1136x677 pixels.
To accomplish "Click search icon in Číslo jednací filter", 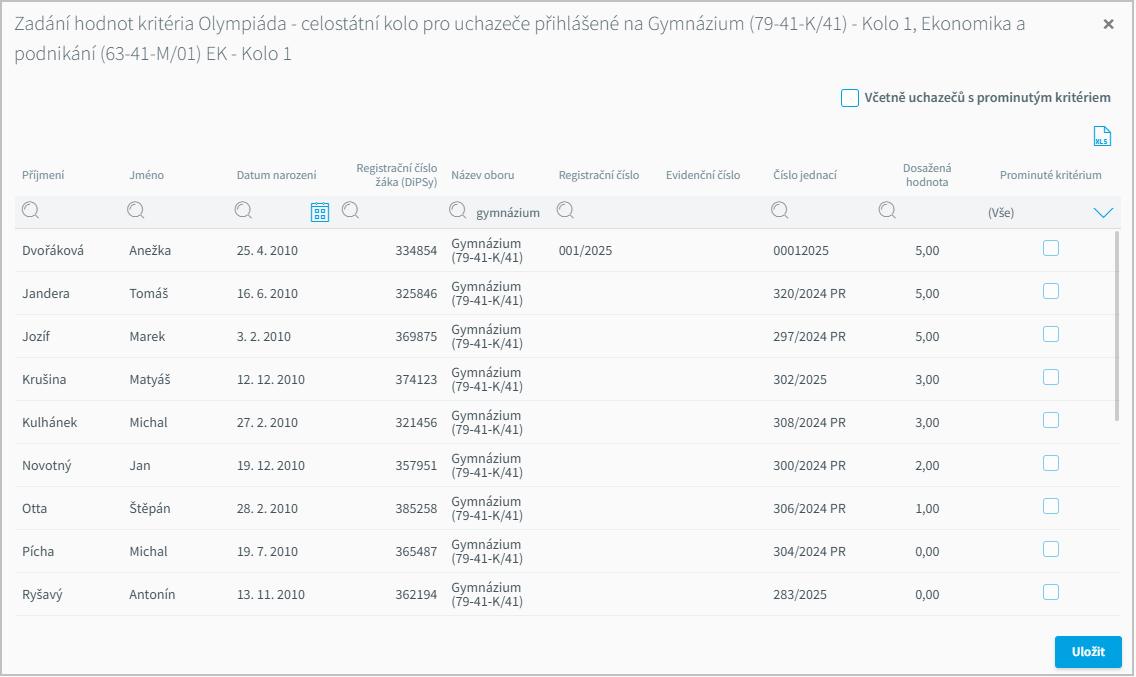I will tap(780, 210).
